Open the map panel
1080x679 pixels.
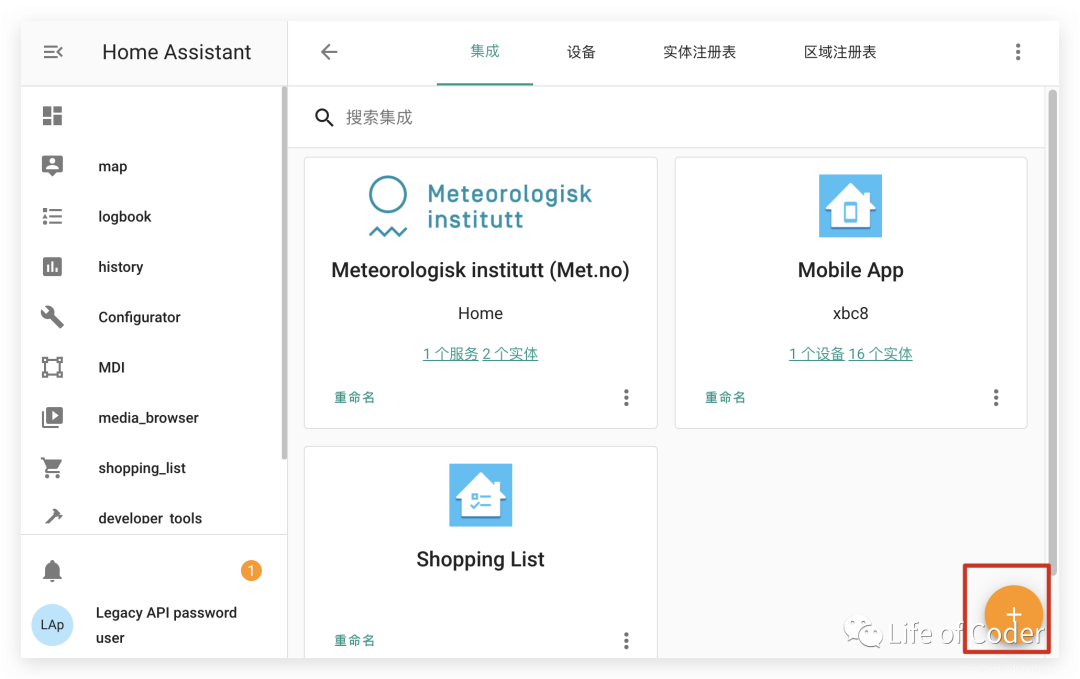(x=112, y=167)
